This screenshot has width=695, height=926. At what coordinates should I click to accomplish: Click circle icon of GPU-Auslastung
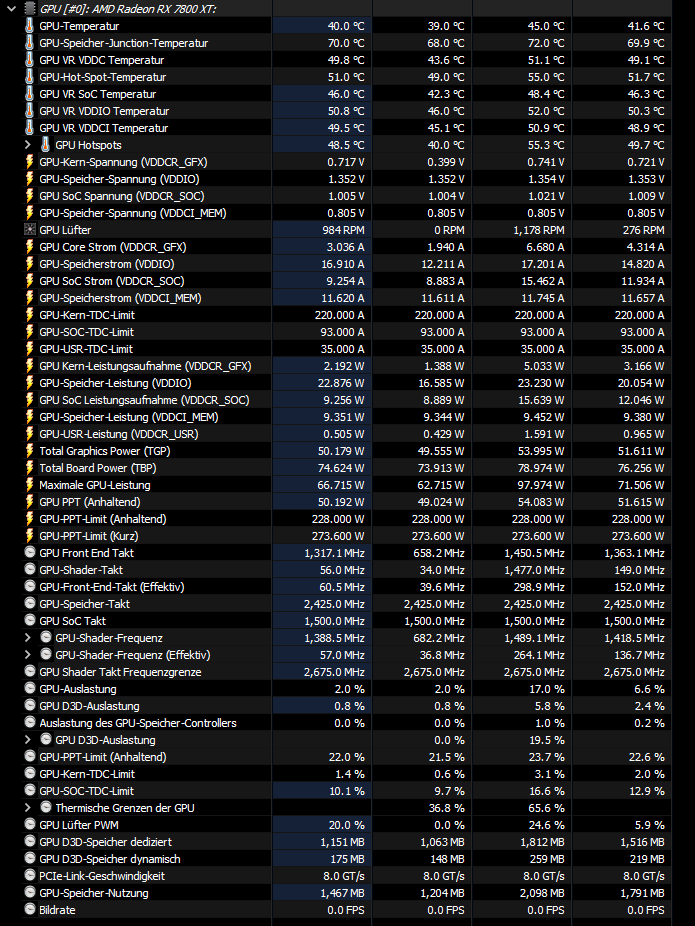30,689
